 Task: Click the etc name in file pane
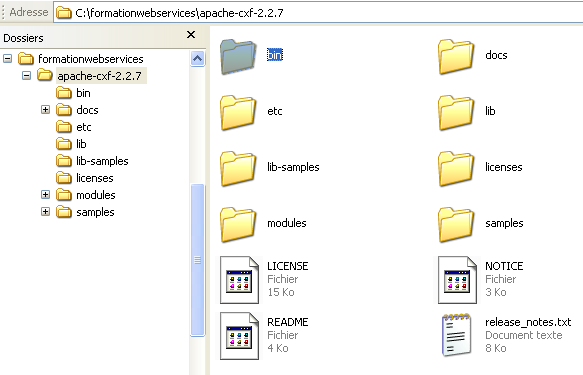pyautogui.click(x=275, y=111)
